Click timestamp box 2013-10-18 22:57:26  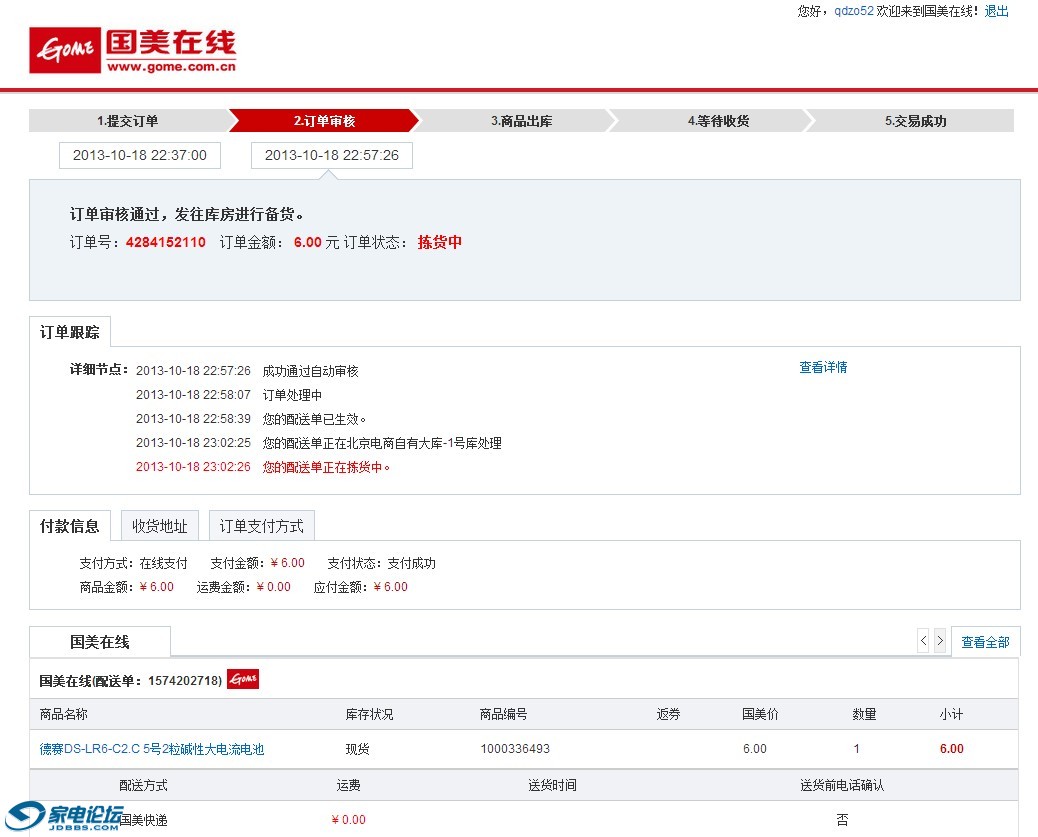[x=332, y=155]
